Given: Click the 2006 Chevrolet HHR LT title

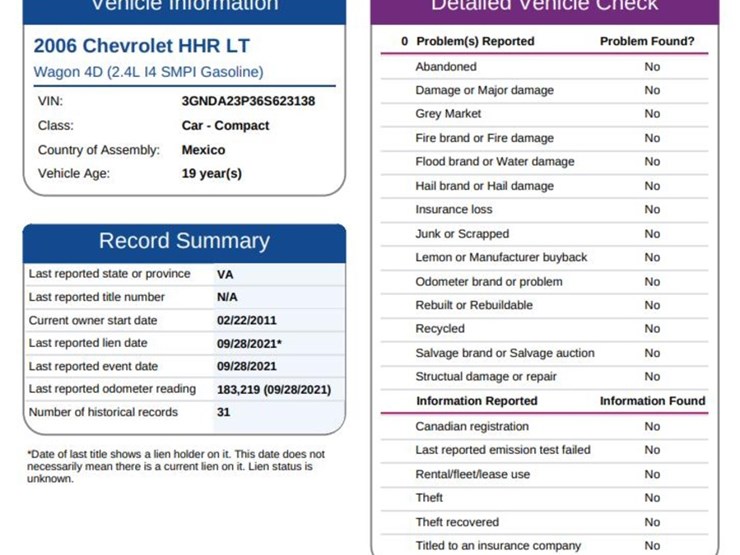Looking at the screenshot, I should (141, 46).
